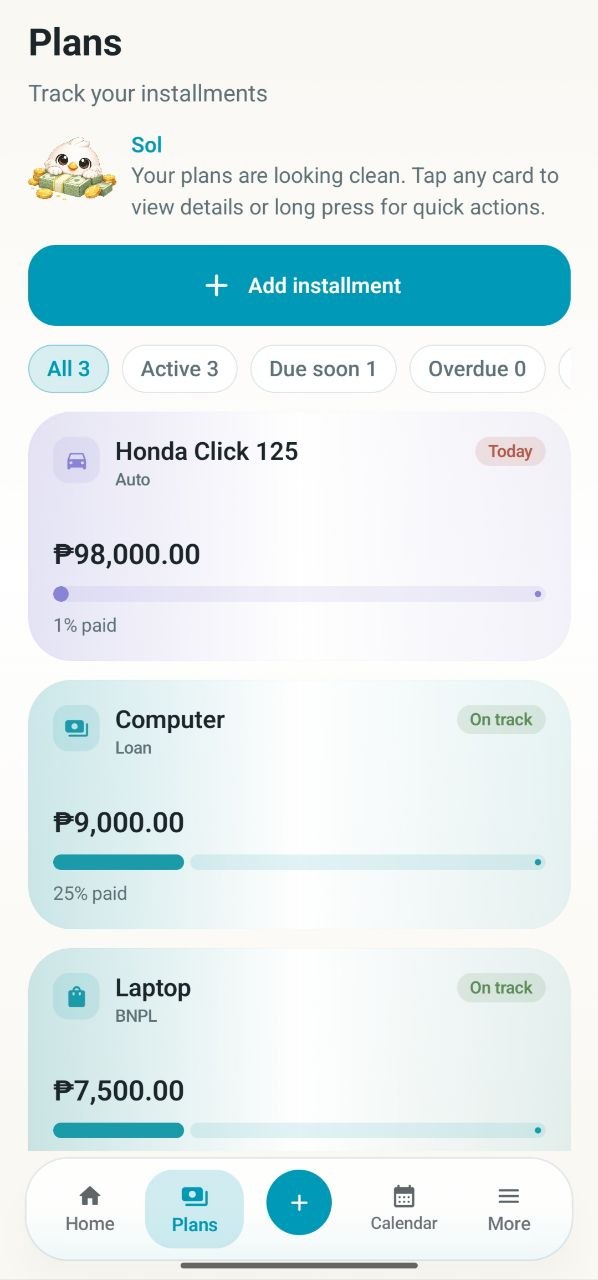Image resolution: width=598 pixels, height=1280 pixels.
Task: Expand the Honda Click 125 installment card
Action: click(299, 537)
